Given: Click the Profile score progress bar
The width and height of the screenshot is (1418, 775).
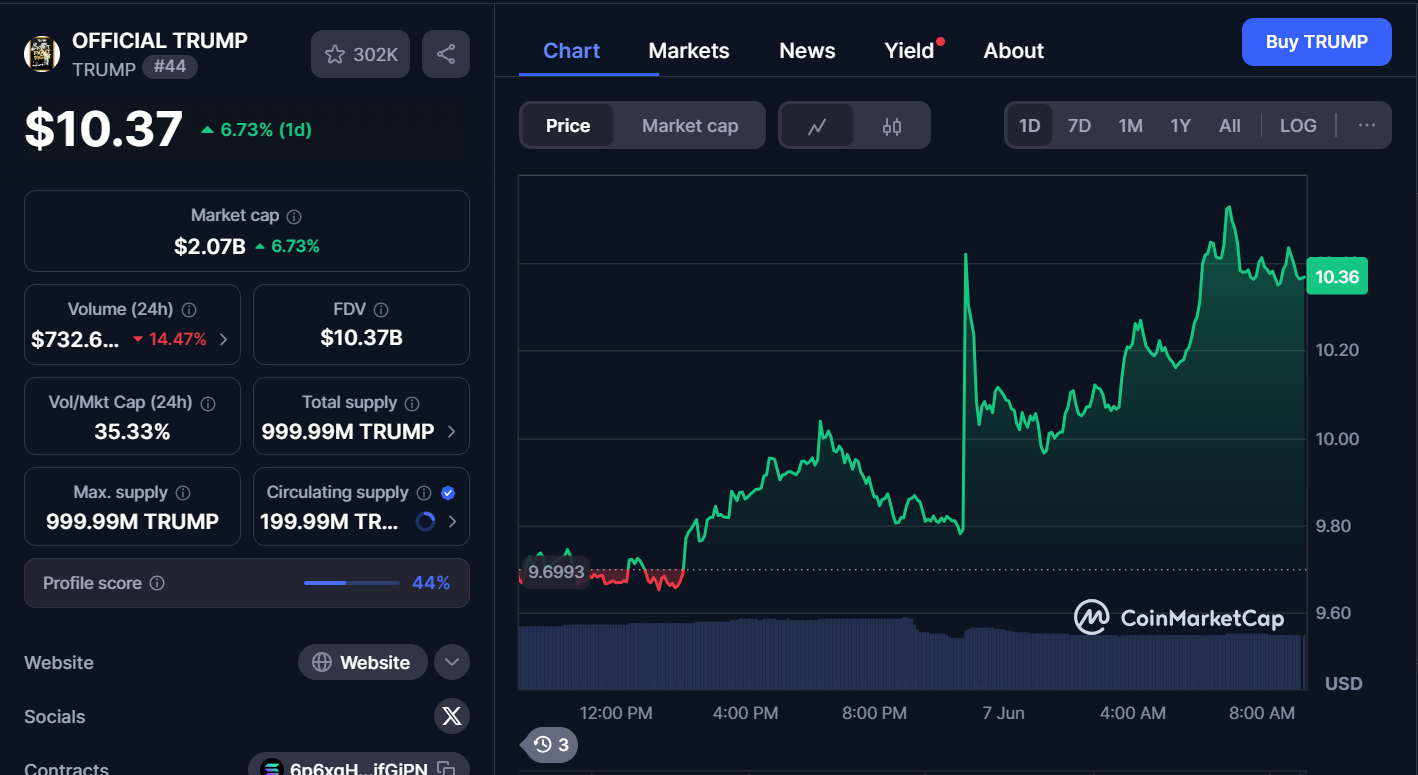Looking at the screenshot, I should click(x=351, y=583).
